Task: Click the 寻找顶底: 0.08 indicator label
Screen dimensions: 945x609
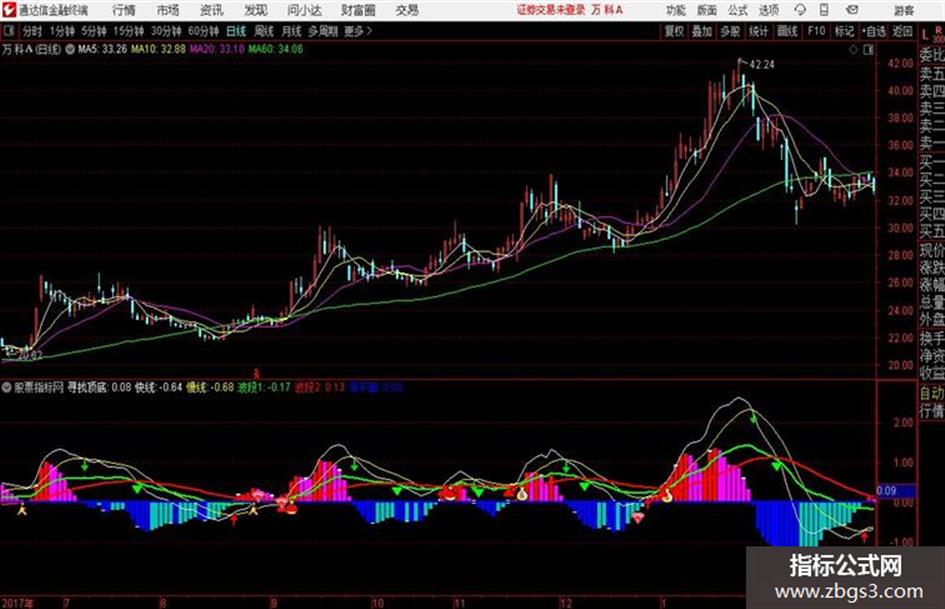Action: pos(99,387)
